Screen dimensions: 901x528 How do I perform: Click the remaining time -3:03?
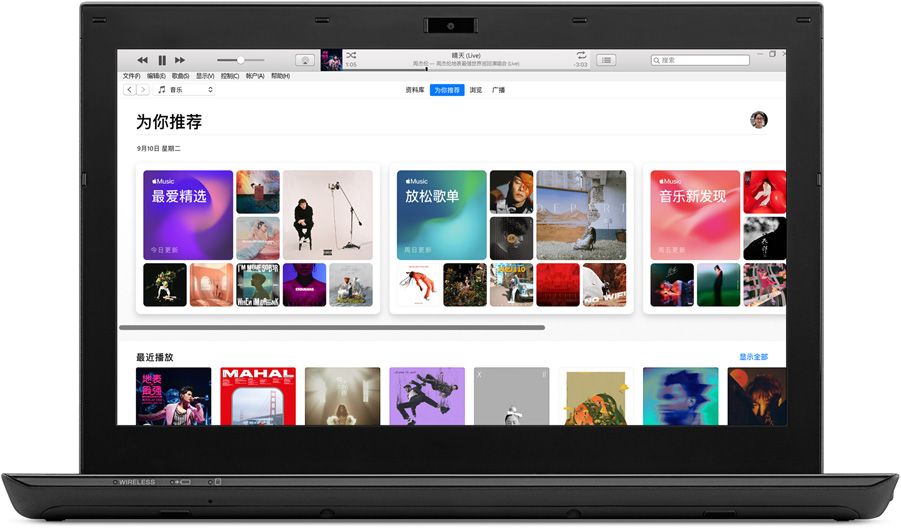point(580,65)
